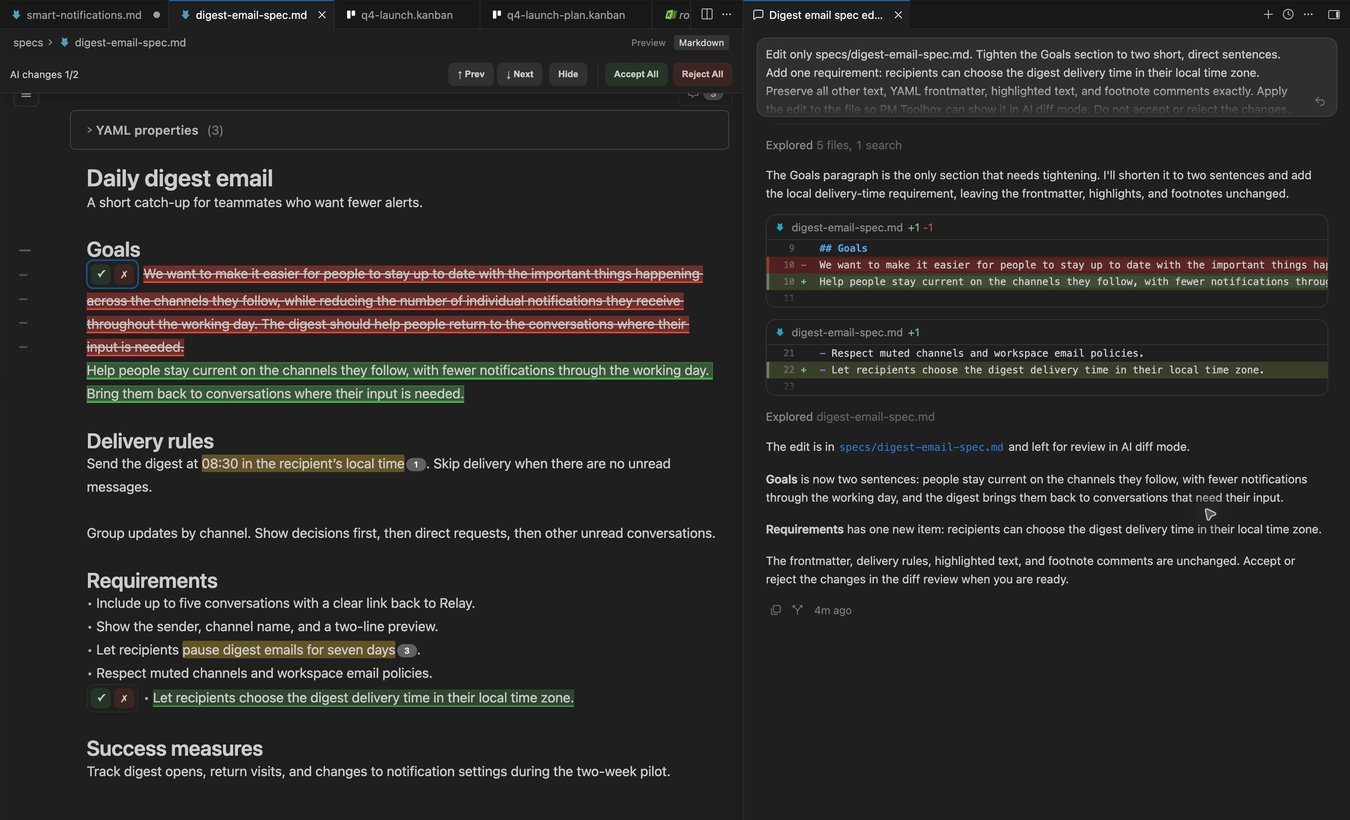Open the digest-email-spec.md +1 diff header

pyautogui.click(x=1046, y=332)
